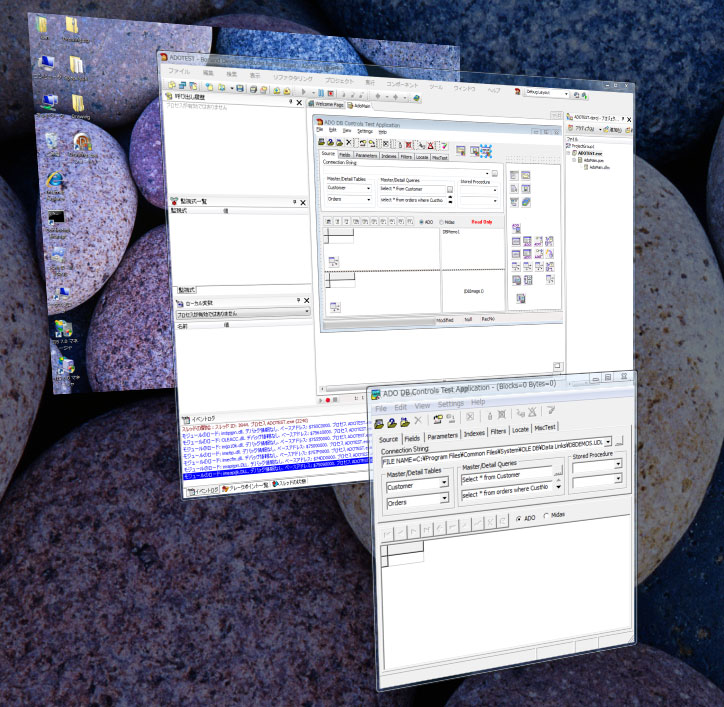The height and width of the screenshot is (707, 724).
Task: Open the Orders dropdown in form designer
Action: (368, 199)
